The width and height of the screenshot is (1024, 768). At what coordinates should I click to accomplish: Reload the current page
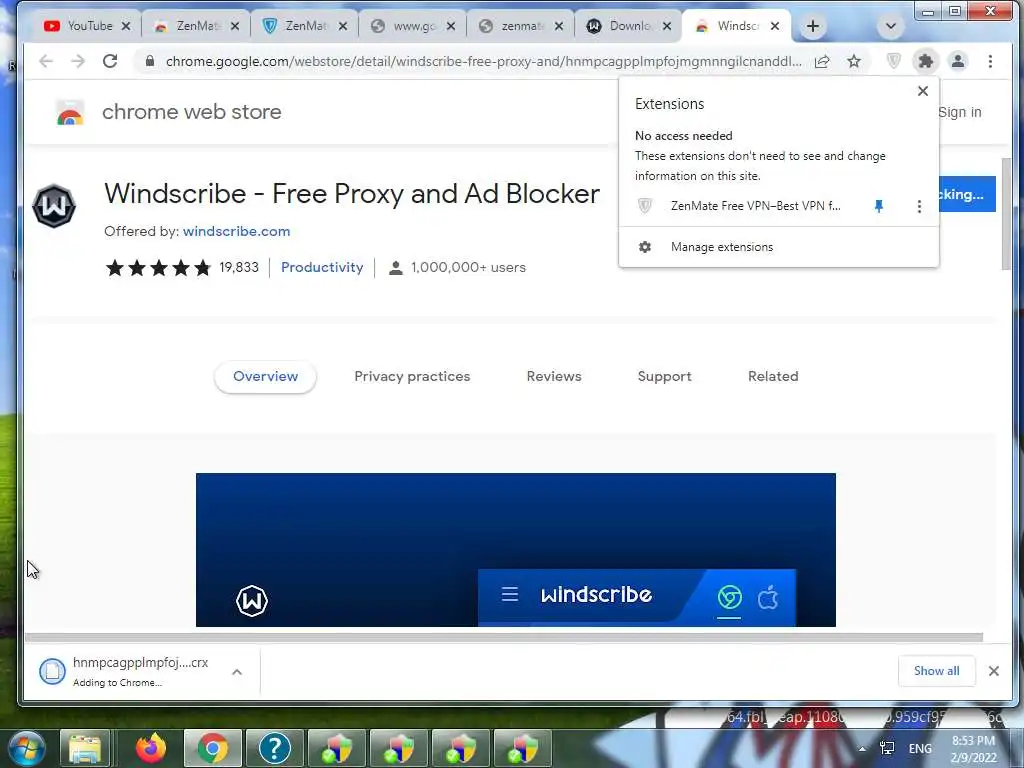[110, 61]
